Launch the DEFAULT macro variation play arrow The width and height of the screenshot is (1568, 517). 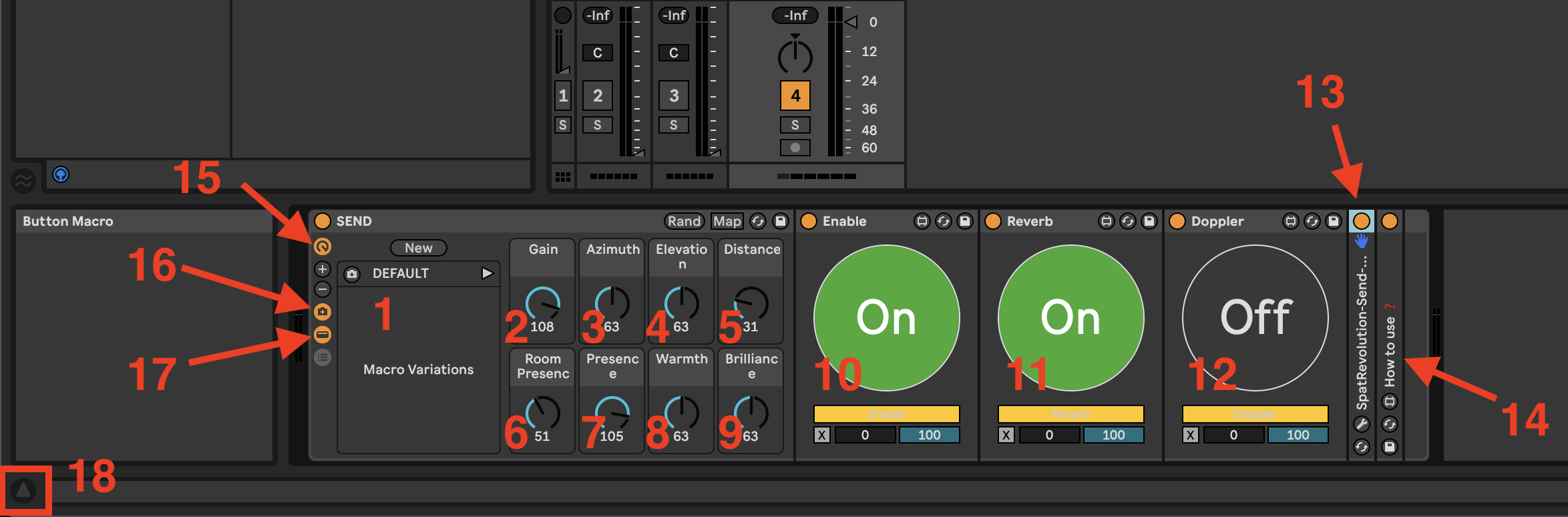(x=487, y=273)
